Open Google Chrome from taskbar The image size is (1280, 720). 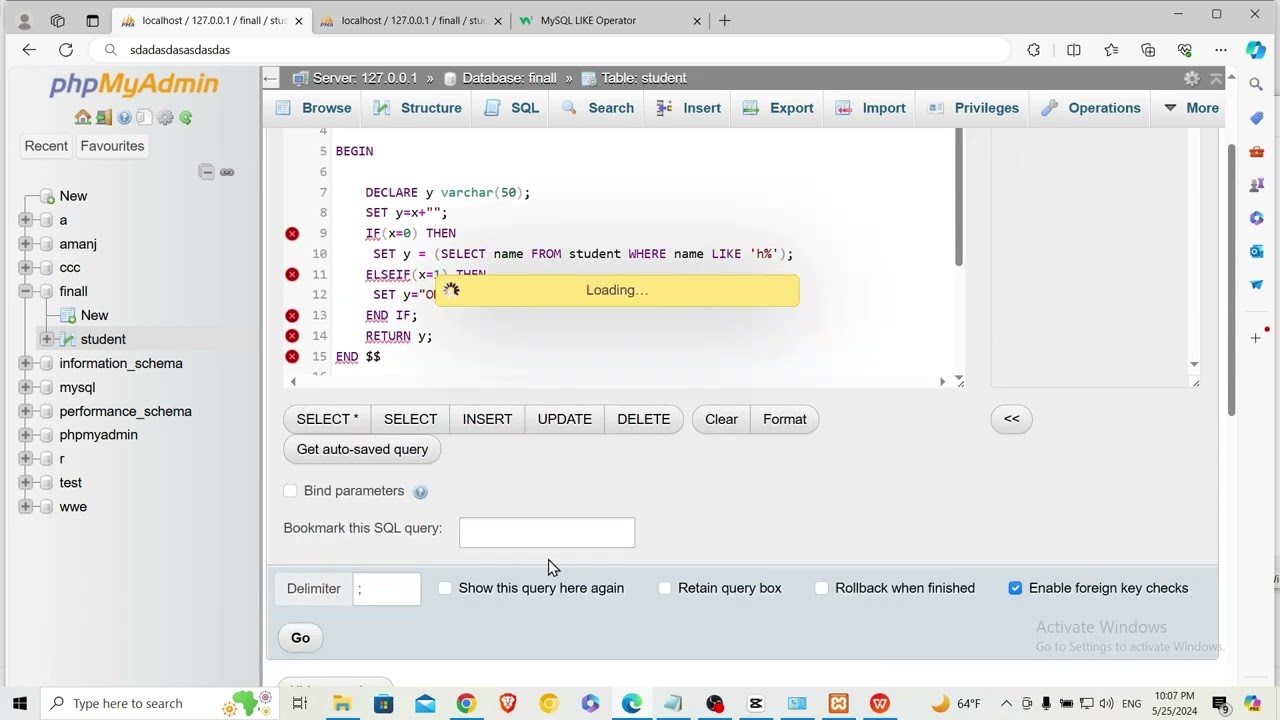tap(466, 703)
